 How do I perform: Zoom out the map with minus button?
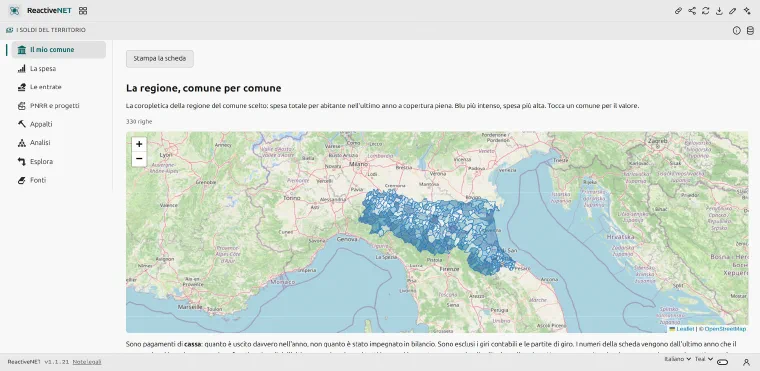pos(139,159)
